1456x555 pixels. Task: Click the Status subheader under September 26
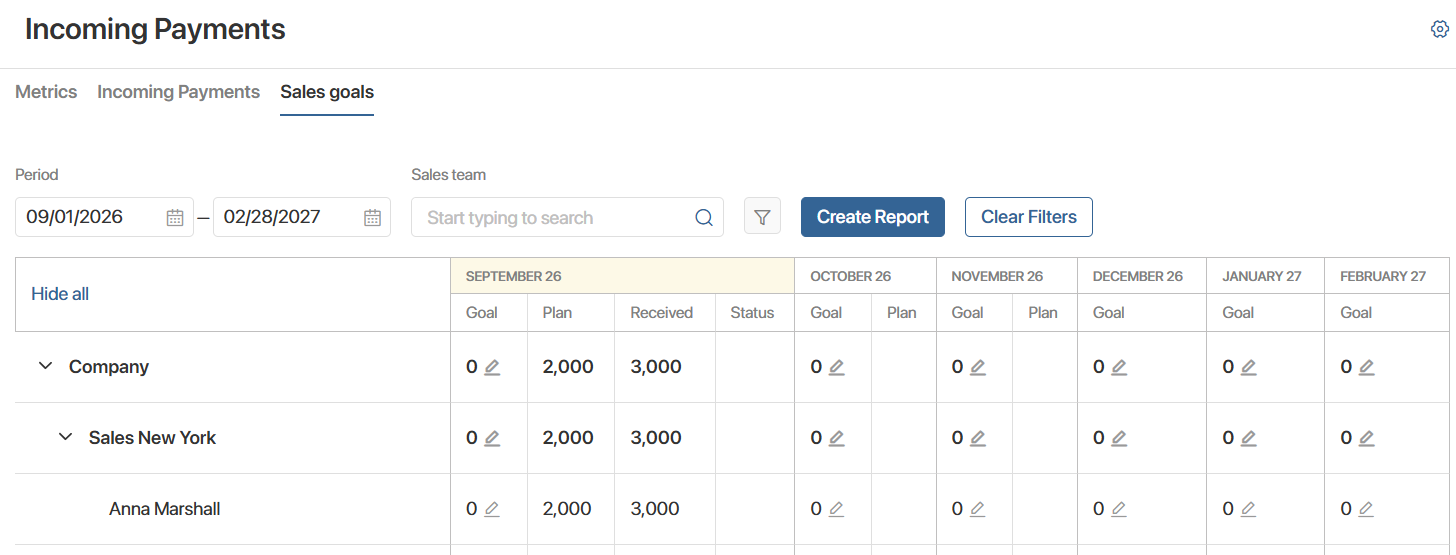[x=752, y=313]
